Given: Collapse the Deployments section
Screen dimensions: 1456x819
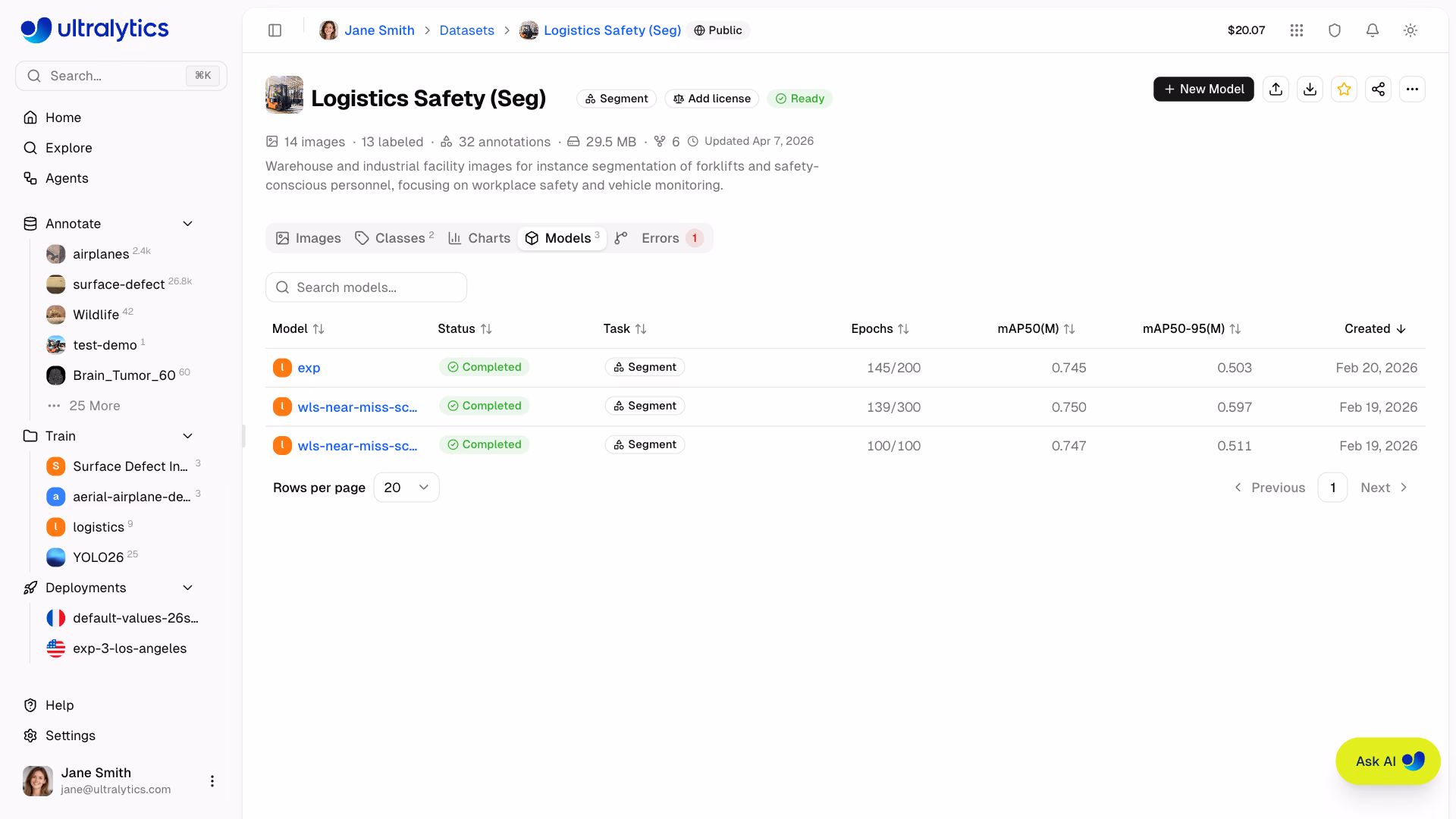Looking at the screenshot, I should [188, 588].
